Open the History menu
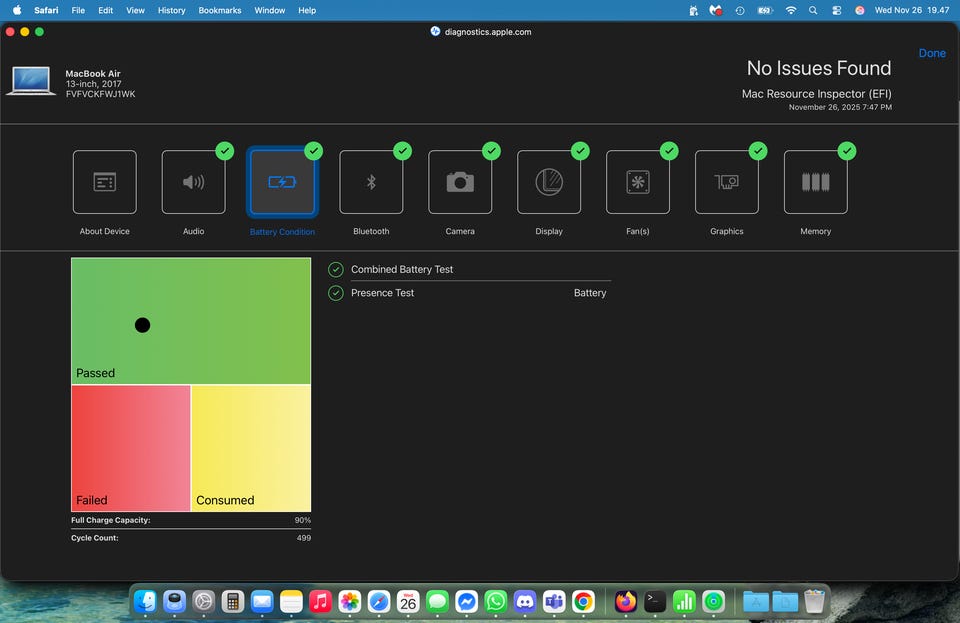 pyautogui.click(x=172, y=10)
